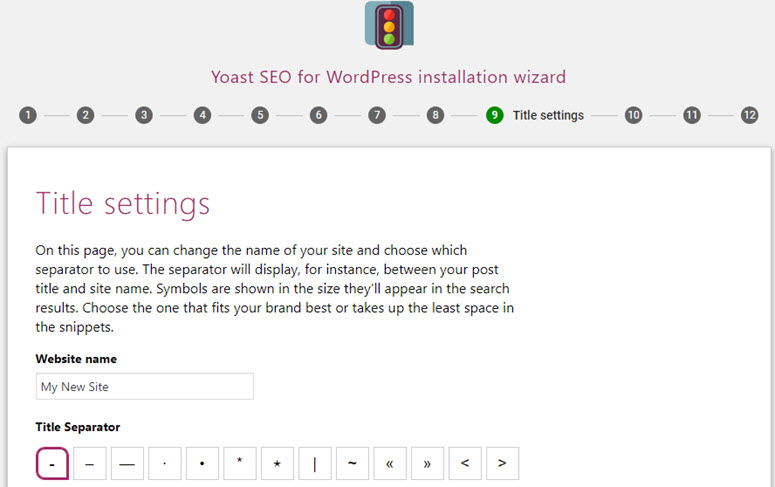Pick the tilde separator option
This screenshot has height=487, width=775.
click(x=352, y=463)
